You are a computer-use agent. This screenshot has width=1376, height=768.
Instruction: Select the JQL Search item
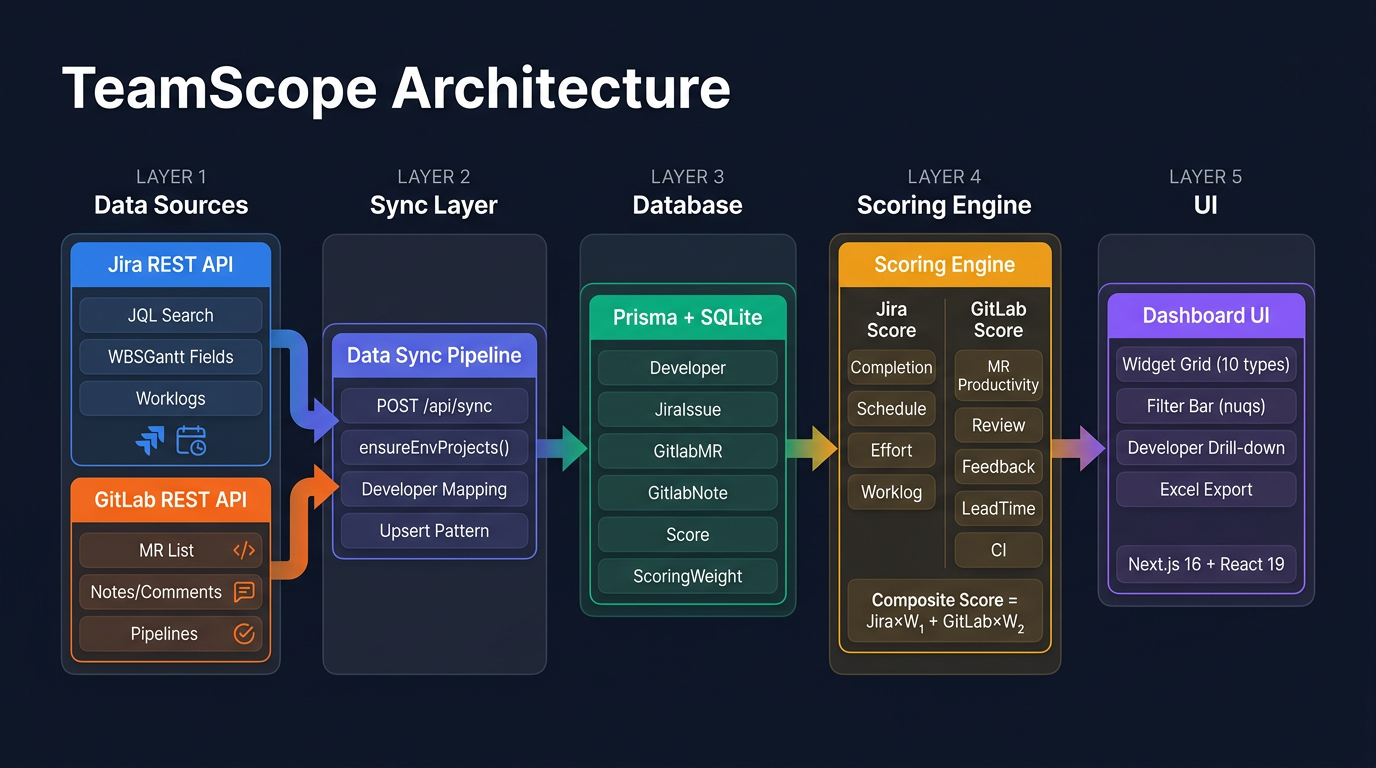(x=170, y=315)
